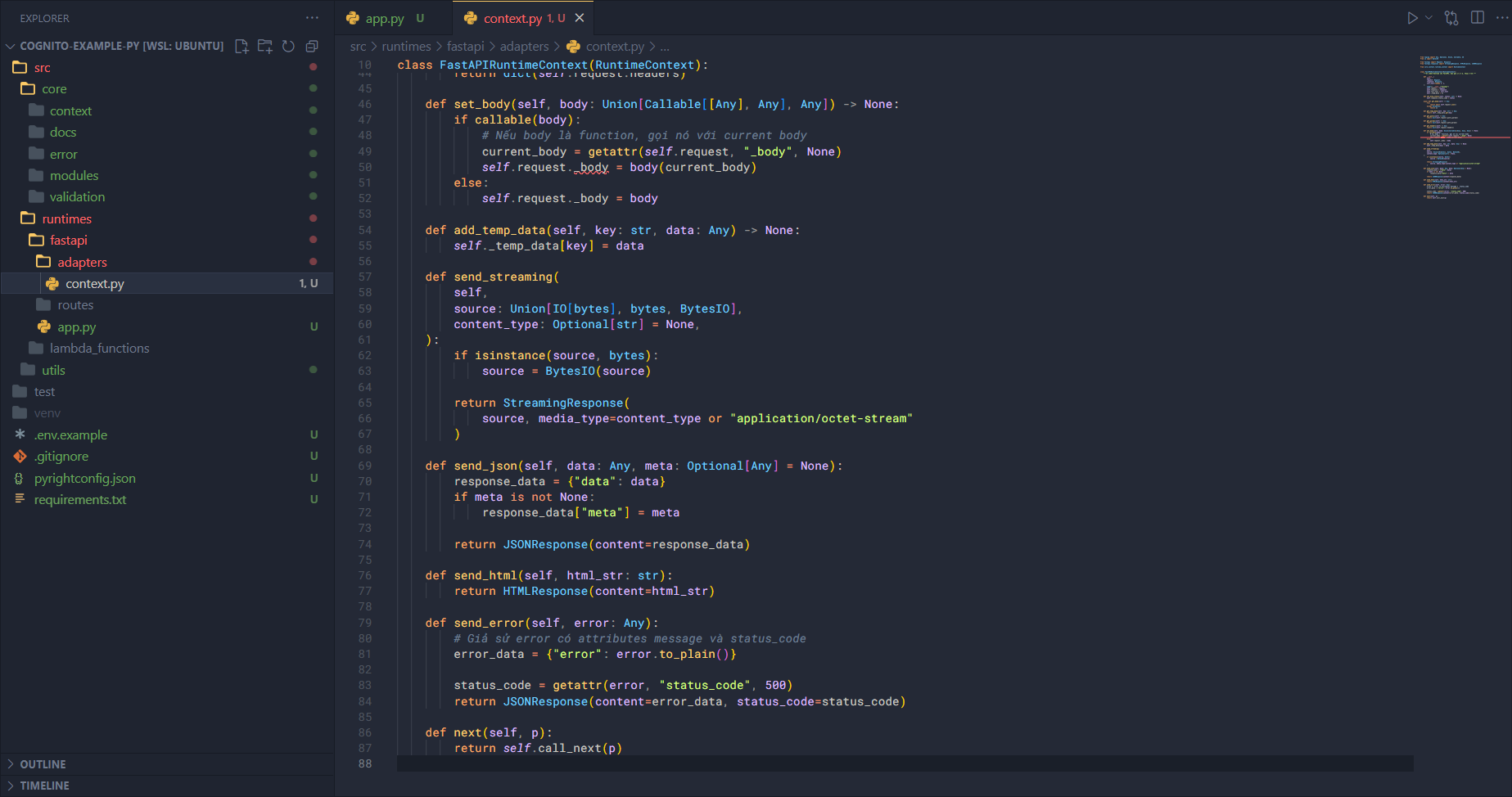Close the context.py editor tab
The width and height of the screenshot is (1512, 797).
click(580, 18)
